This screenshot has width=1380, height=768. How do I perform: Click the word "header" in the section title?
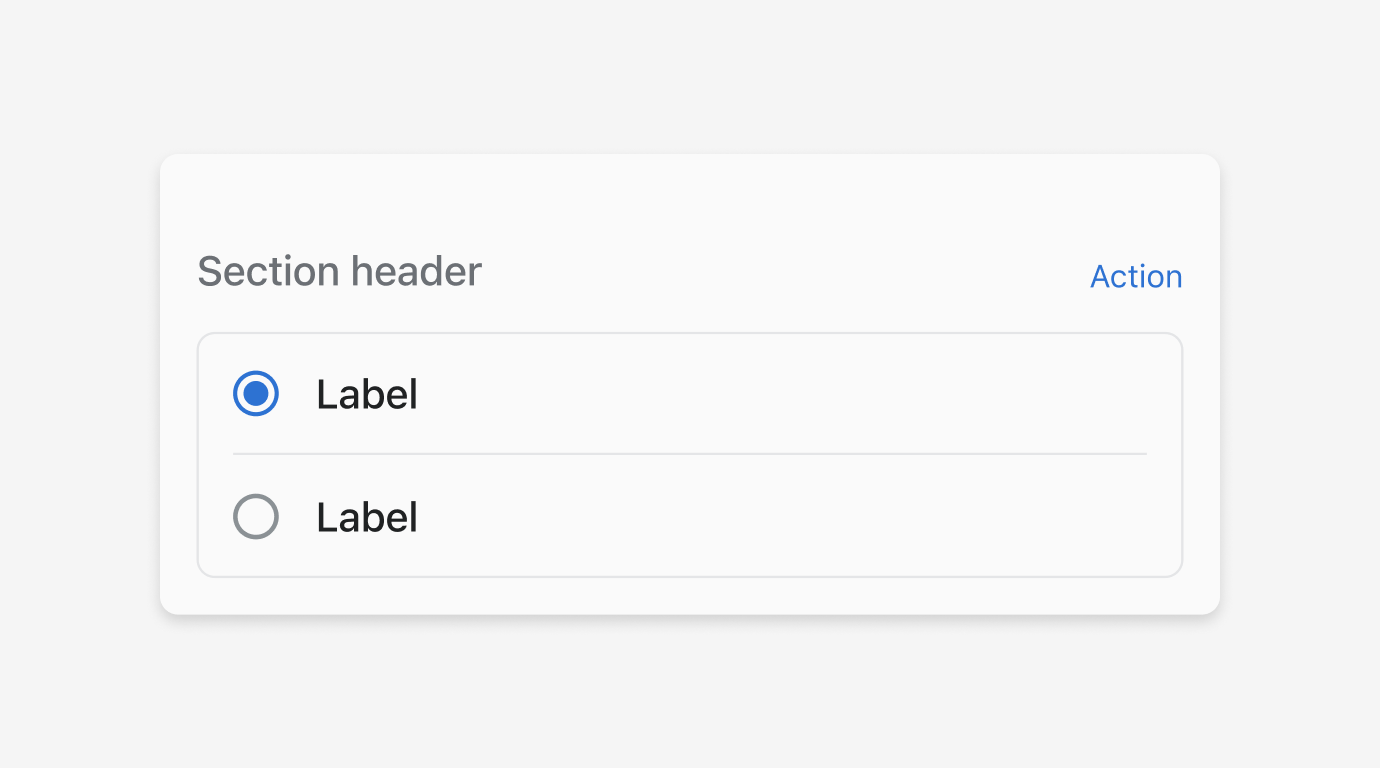417,271
